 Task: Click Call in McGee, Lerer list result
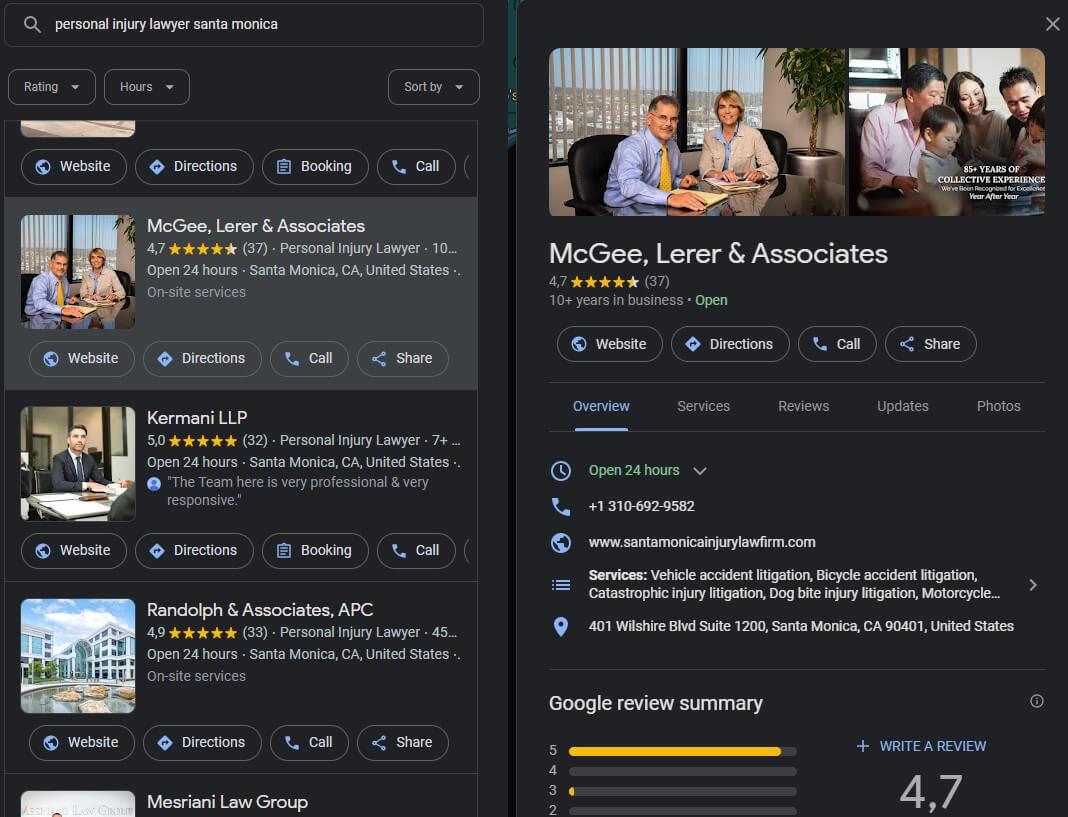click(309, 358)
